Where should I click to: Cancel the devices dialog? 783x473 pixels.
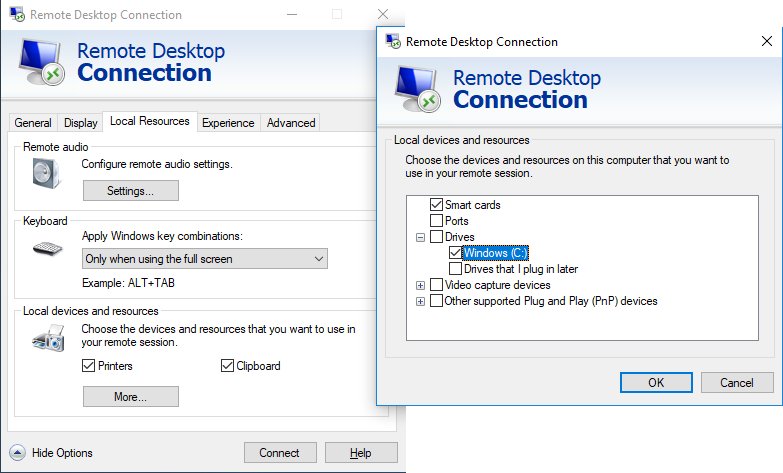pyautogui.click(x=737, y=383)
